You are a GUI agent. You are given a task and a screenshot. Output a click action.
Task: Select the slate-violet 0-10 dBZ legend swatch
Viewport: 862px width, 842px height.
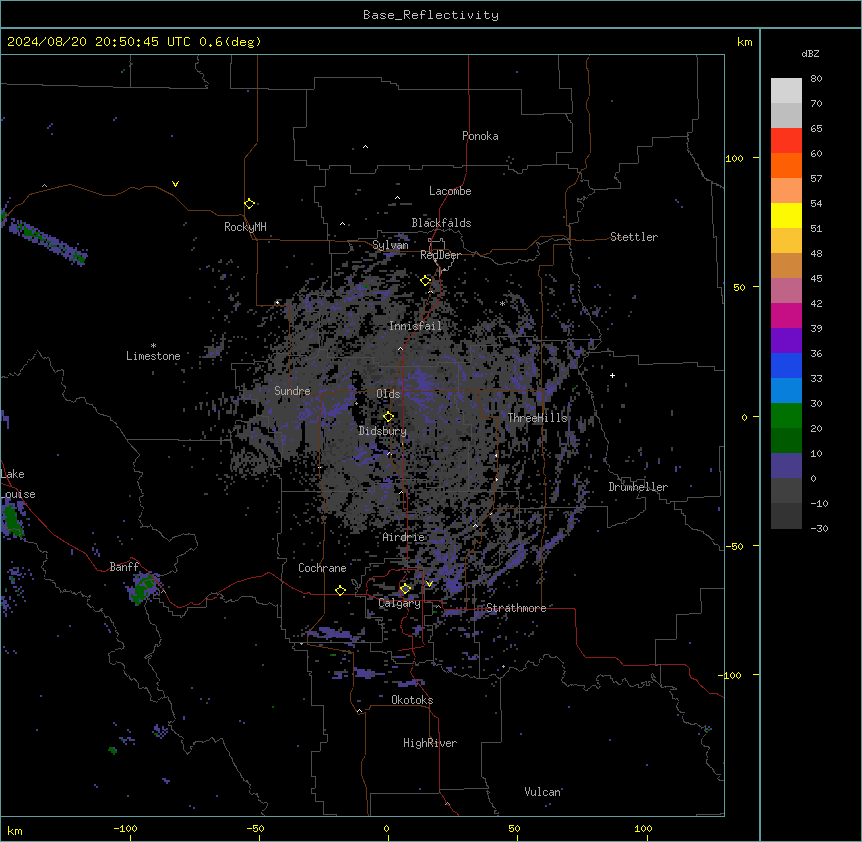click(786, 466)
